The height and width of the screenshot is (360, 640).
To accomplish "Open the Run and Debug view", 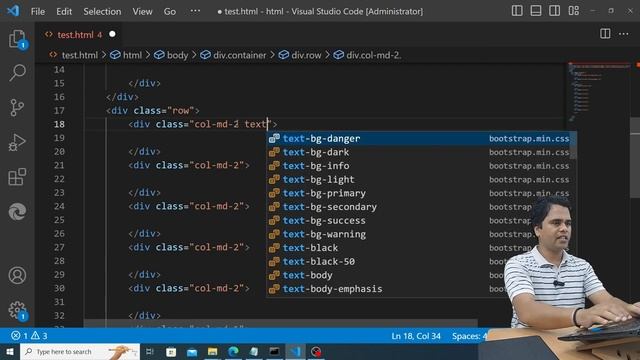I will tap(17, 142).
